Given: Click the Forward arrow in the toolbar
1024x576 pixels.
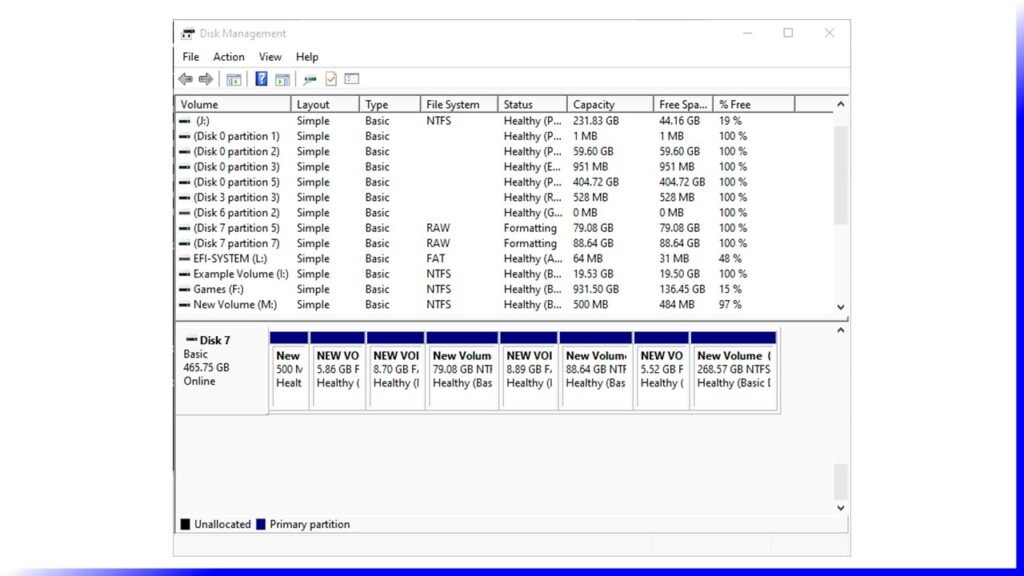Looking at the screenshot, I should [x=205, y=79].
